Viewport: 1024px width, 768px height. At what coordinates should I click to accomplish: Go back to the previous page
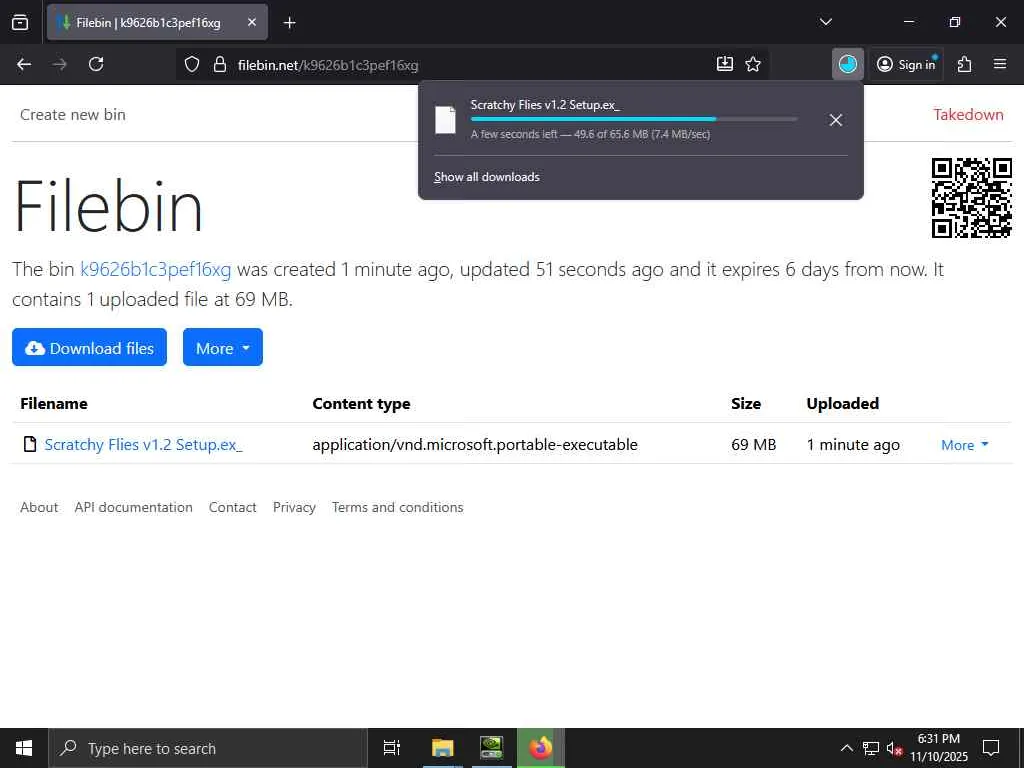pyautogui.click(x=24, y=64)
